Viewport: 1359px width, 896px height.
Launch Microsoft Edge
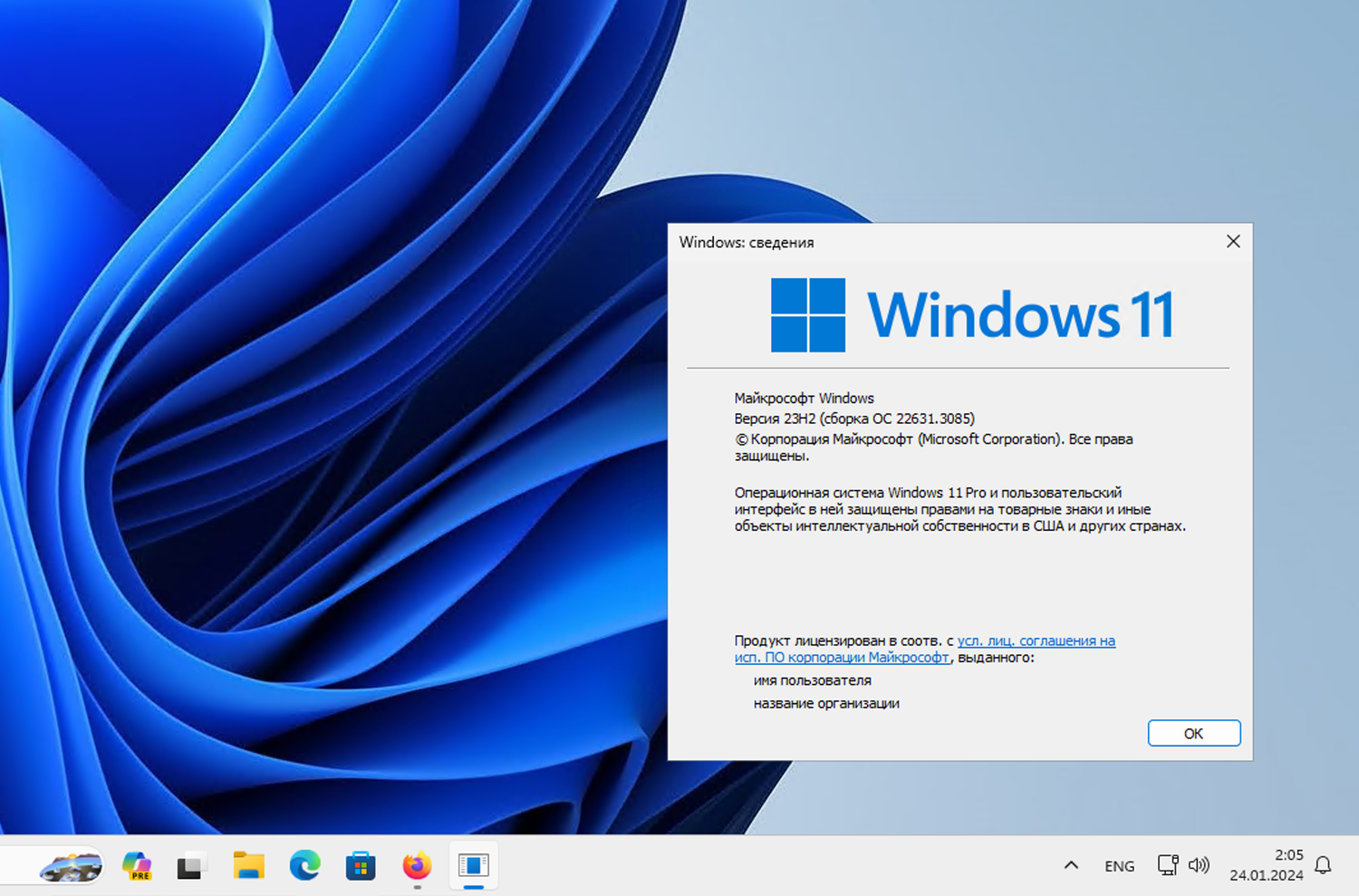click(304, 866)
